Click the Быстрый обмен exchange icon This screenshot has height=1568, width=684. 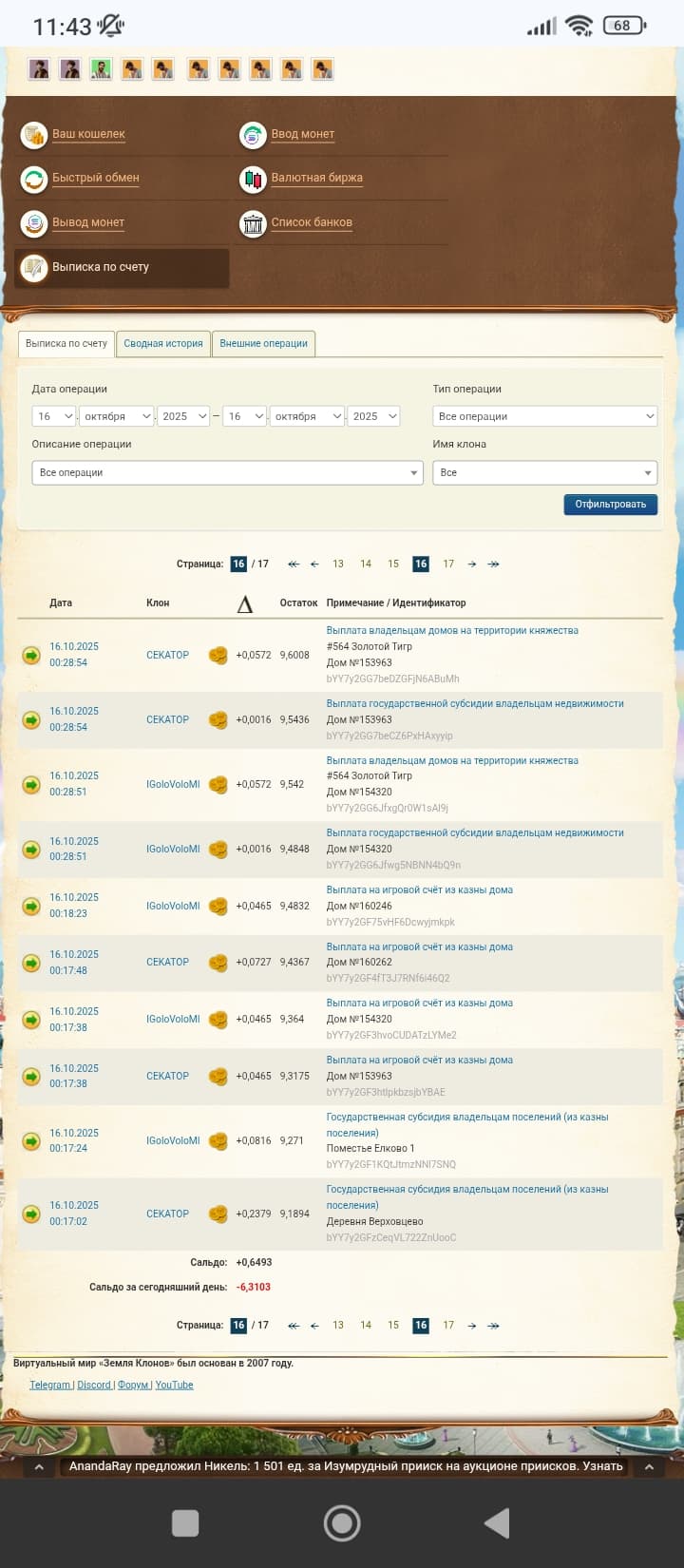34,179
